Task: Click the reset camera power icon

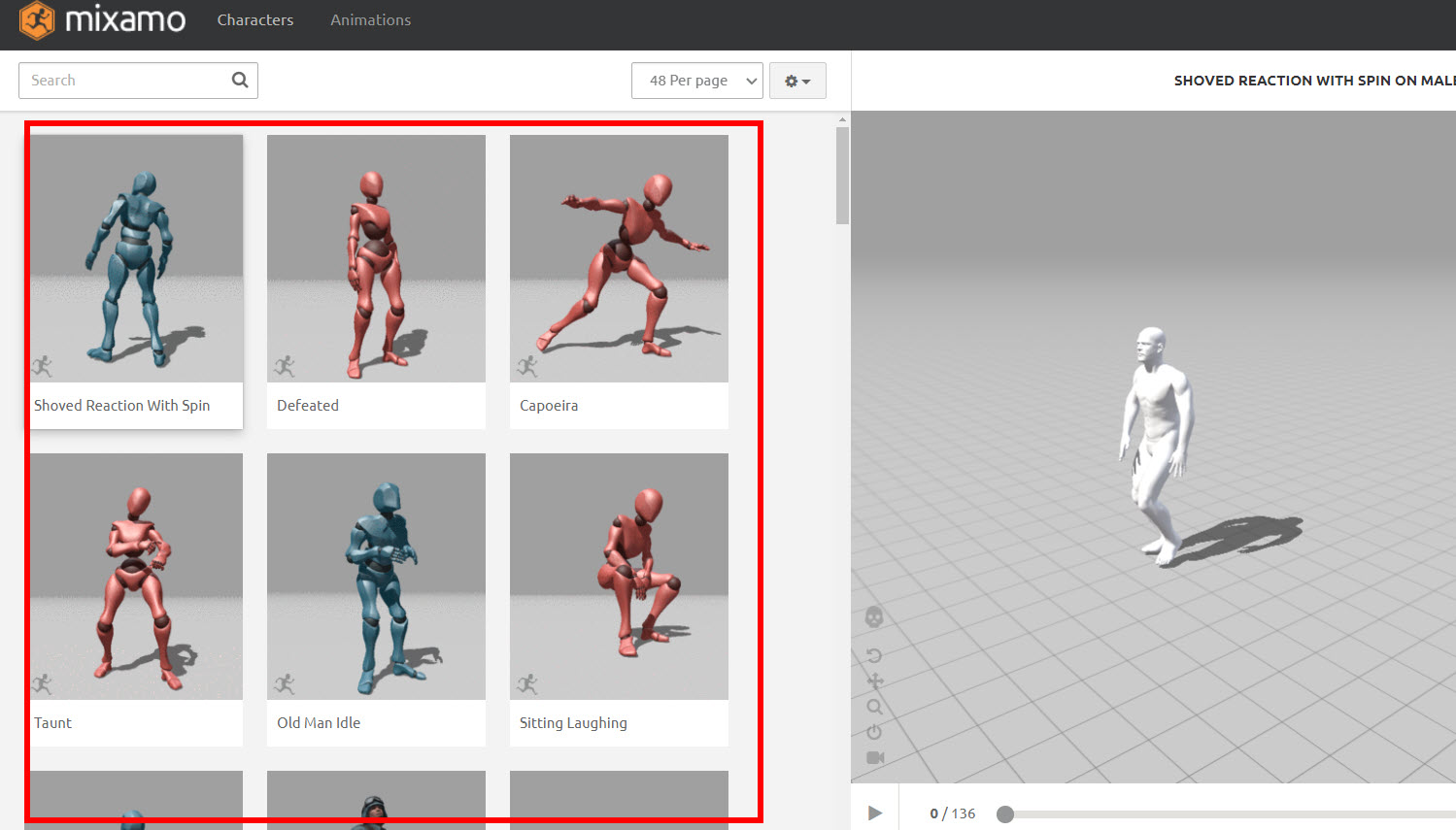Action: point(874,732)
